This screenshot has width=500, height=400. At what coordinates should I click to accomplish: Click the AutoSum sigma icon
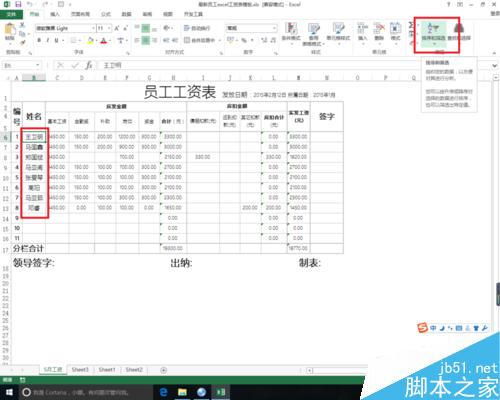coord(411,25)
